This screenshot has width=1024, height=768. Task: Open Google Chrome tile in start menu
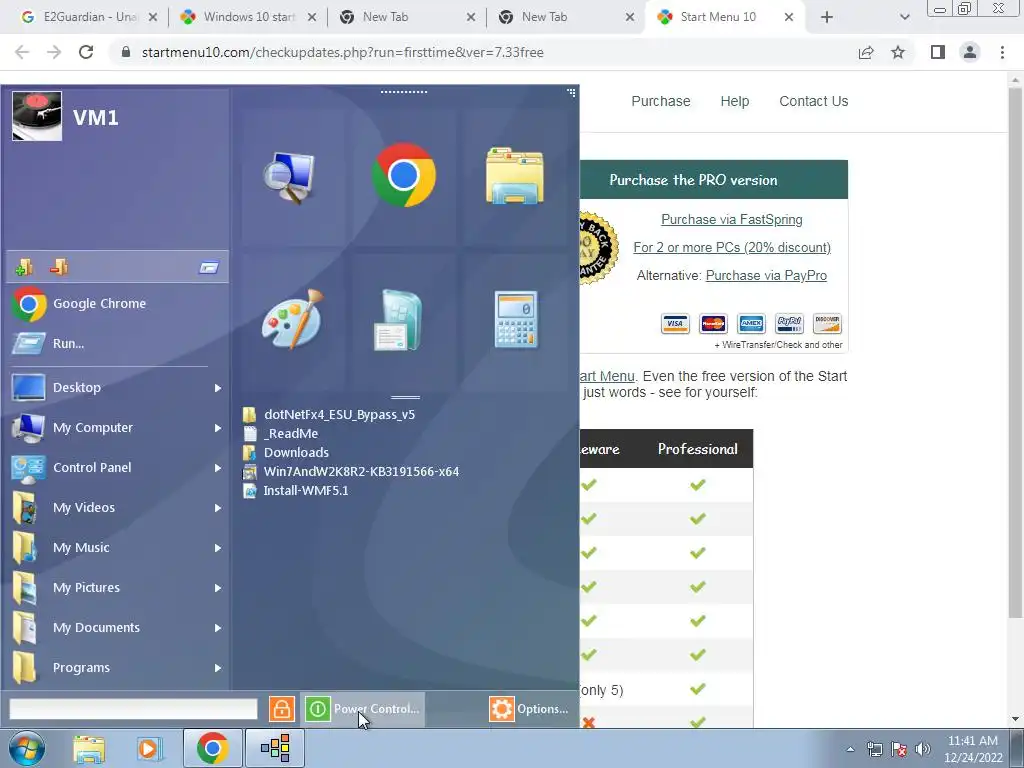(x=404, y=175)
